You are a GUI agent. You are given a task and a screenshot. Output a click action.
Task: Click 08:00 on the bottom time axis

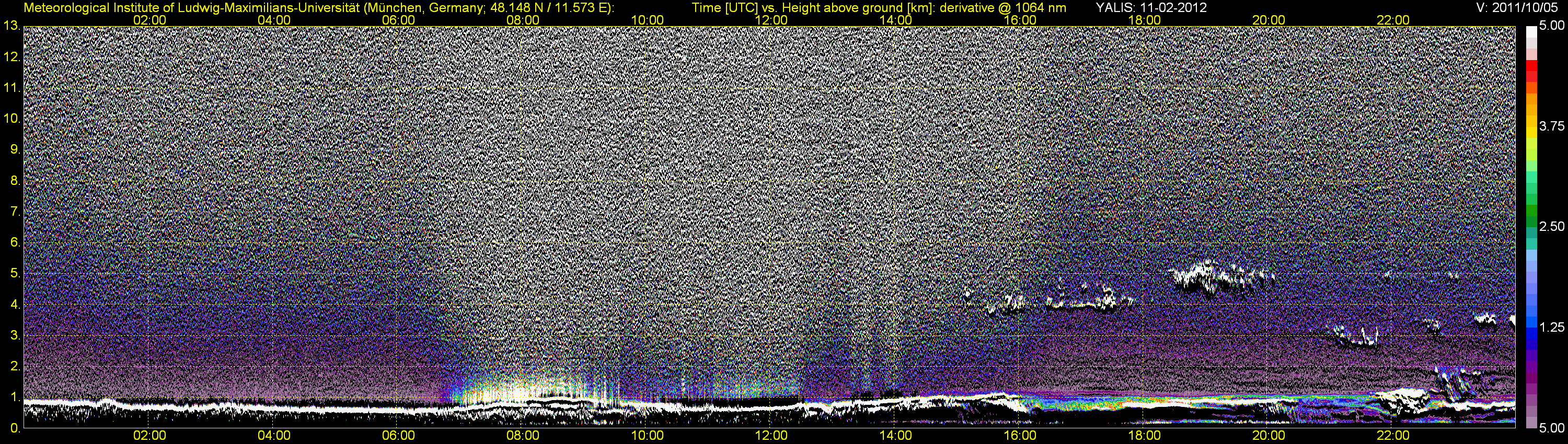pos(522,436)
